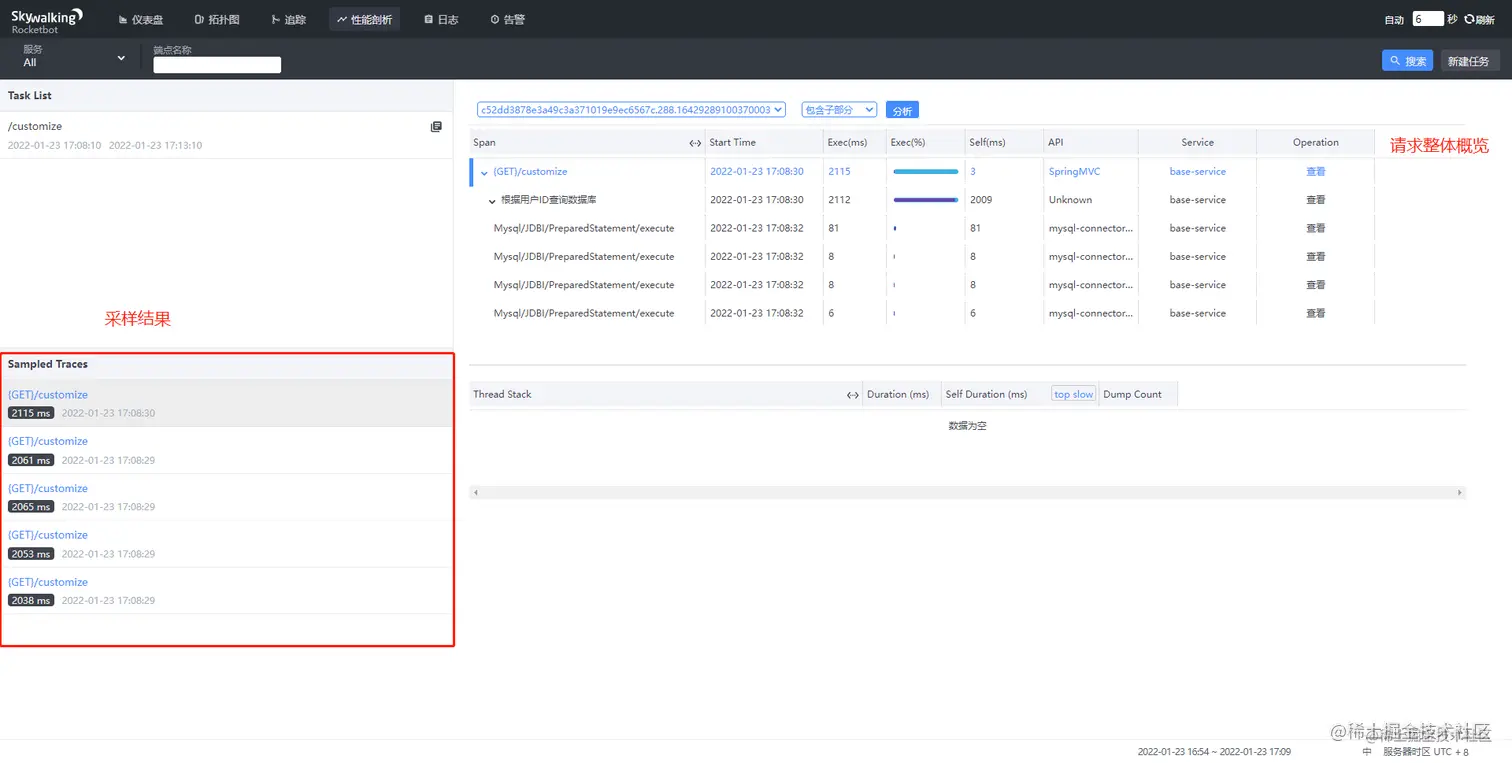Click 查看 for the 6 ms Mysql span

(x=1315, y=313)
